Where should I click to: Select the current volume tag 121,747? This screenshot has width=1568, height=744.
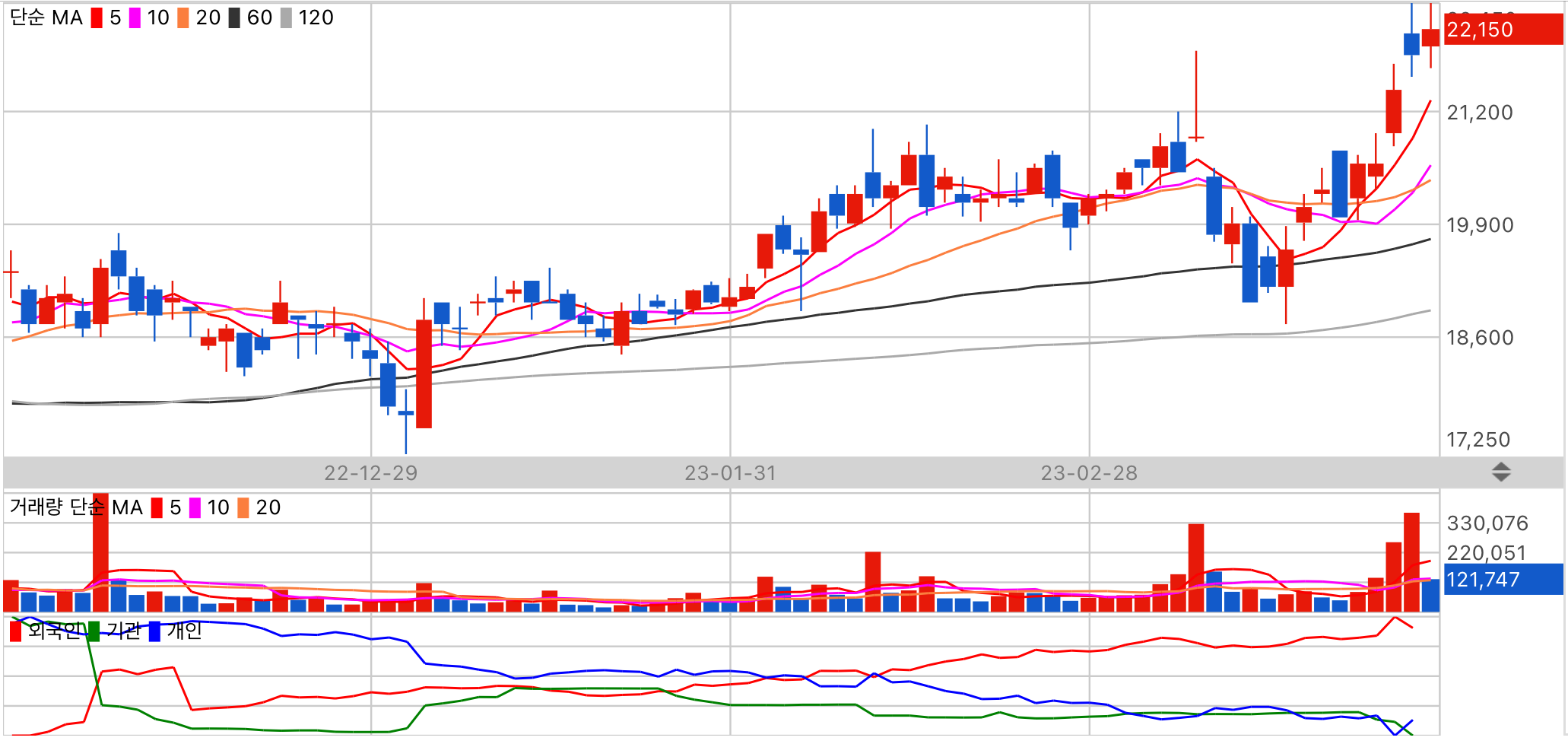point(1503,579)
